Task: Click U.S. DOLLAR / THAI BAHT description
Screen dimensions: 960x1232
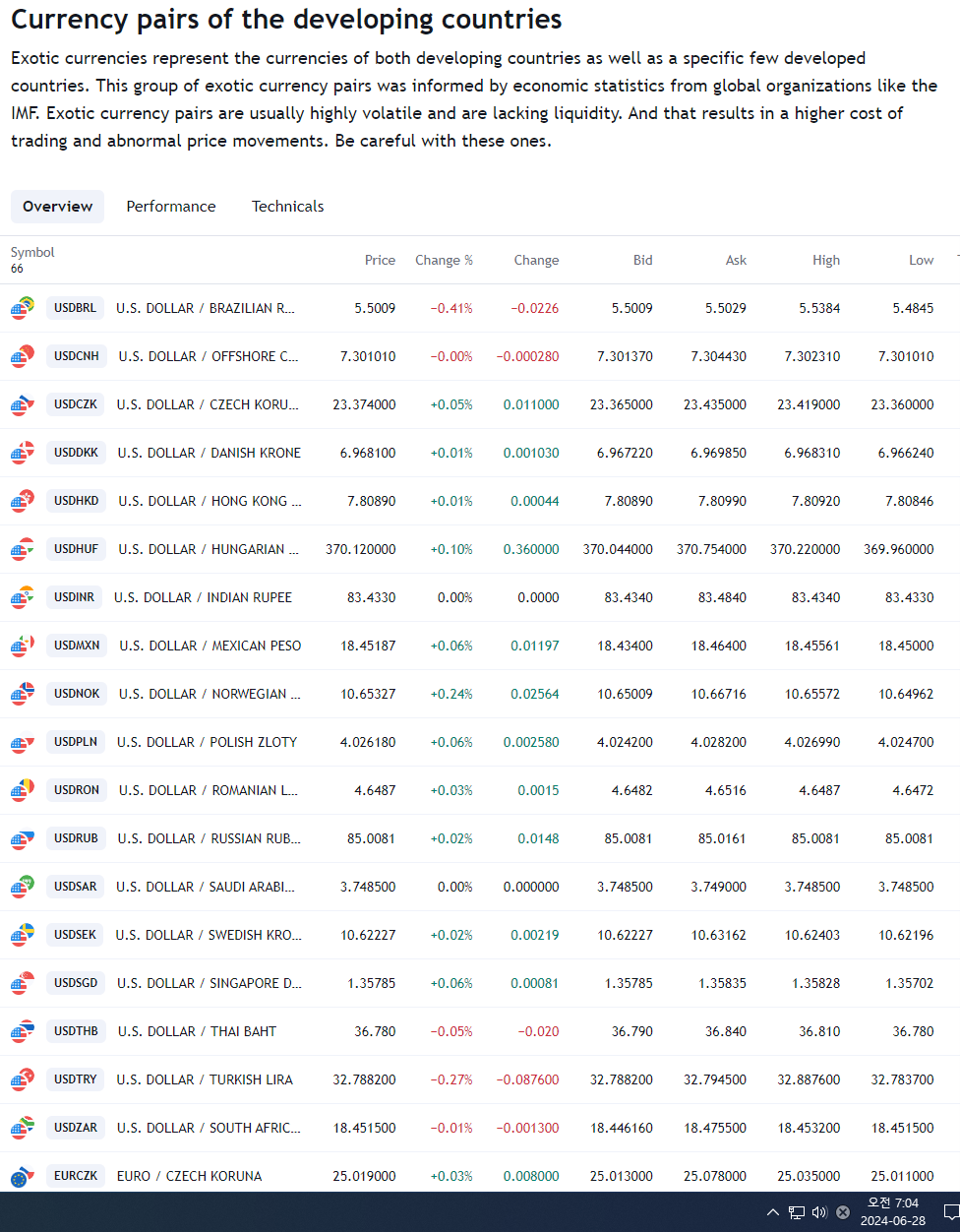Action: pyautogui.click(x=197, y=1031)
